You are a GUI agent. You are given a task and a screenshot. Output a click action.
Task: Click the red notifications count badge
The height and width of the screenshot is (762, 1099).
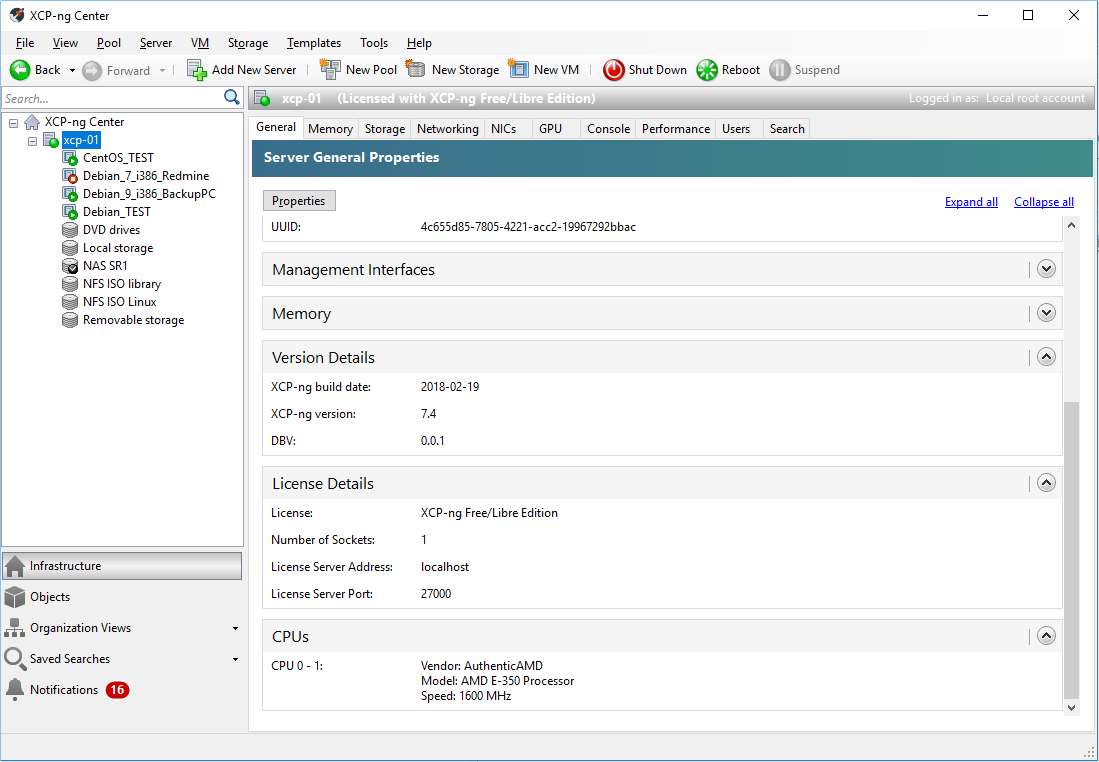(117, 690)
